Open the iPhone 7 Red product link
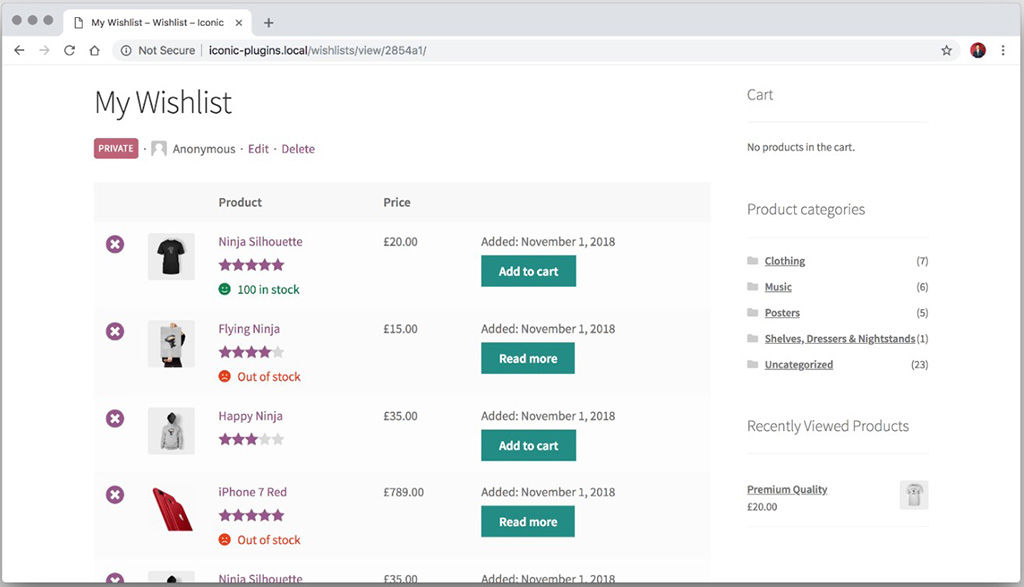Screen dimensions: 1024x587 point(252,492)
